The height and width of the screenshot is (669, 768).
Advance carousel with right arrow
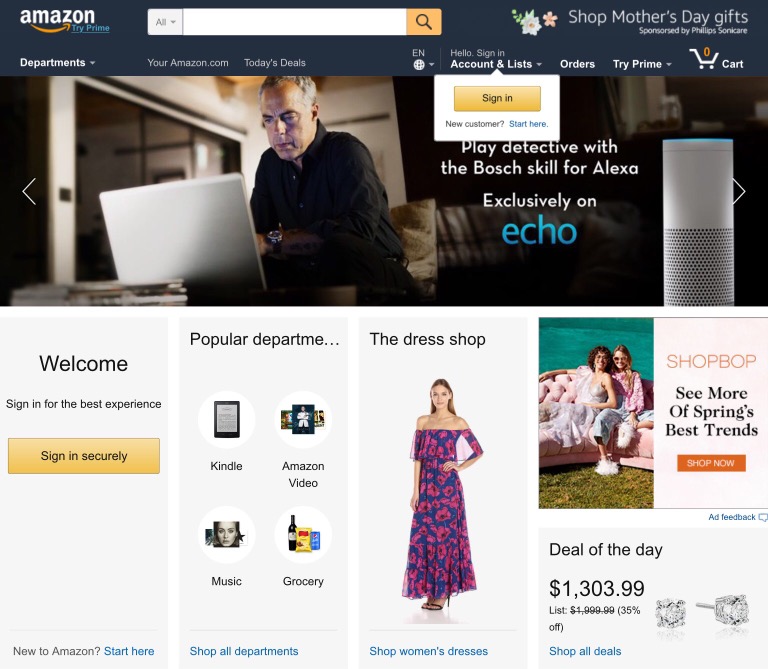(738, 191)
